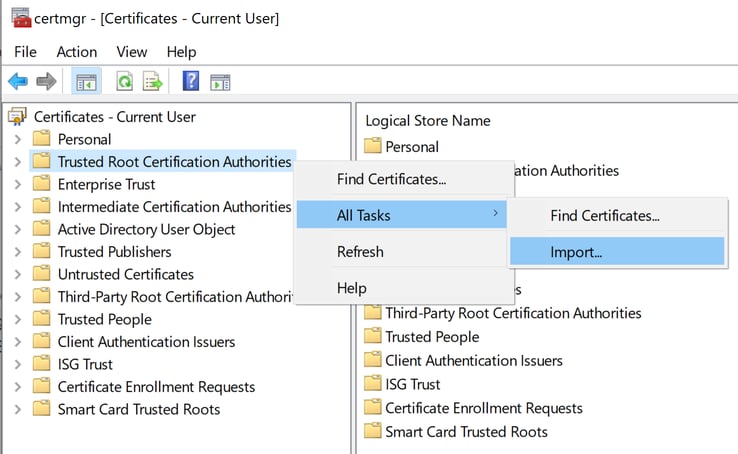Click Client Authentication Issuers in right pane
This screenshot has height=454, width=738.
pos(474,361)
